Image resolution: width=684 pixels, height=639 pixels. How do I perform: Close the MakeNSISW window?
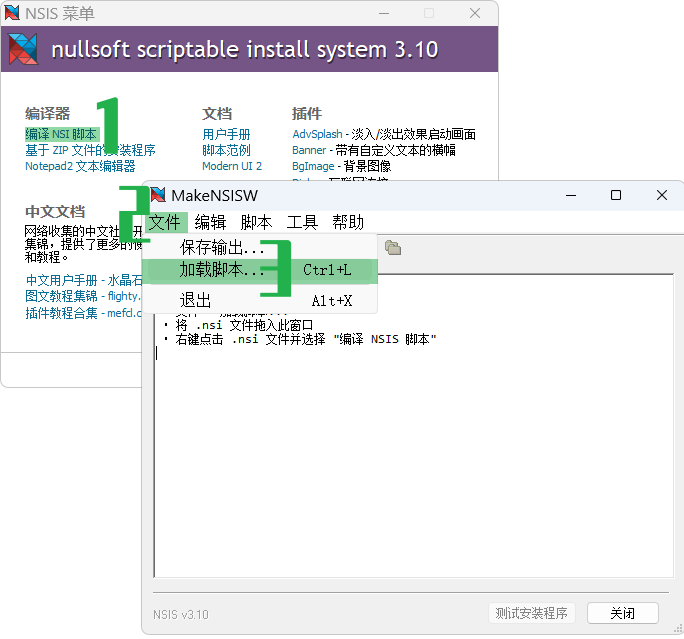click(x=662, y=195)
